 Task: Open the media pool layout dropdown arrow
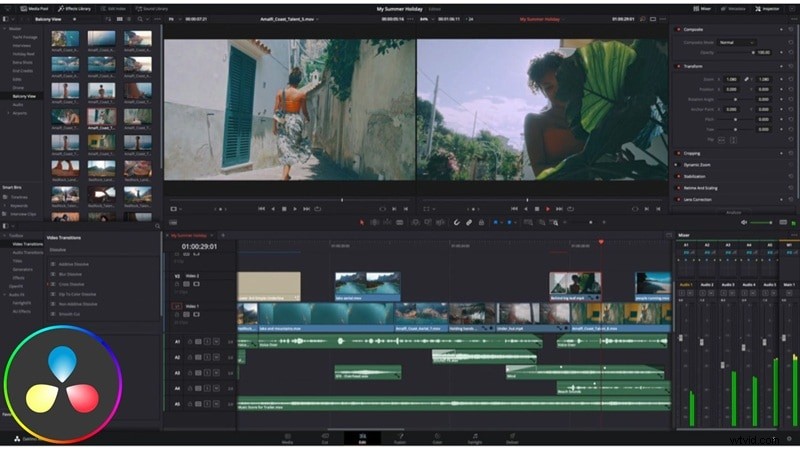(x=11, y=19)
